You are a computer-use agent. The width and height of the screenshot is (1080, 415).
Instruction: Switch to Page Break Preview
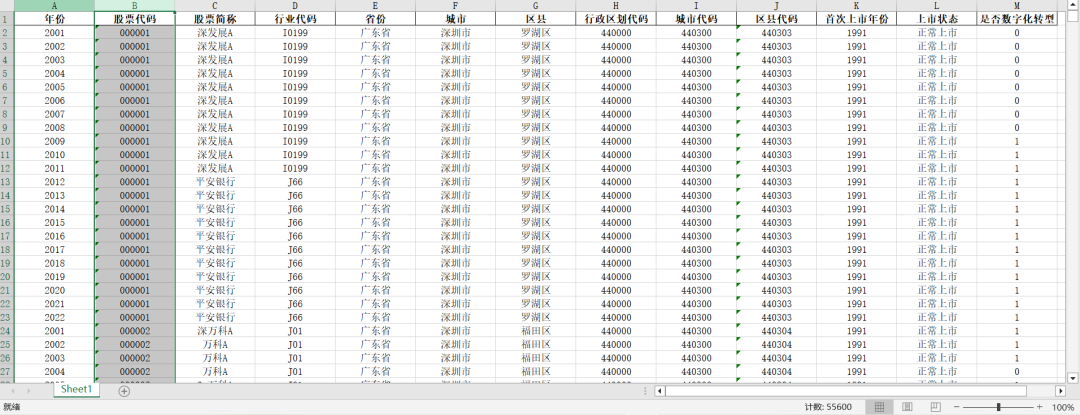935,407
